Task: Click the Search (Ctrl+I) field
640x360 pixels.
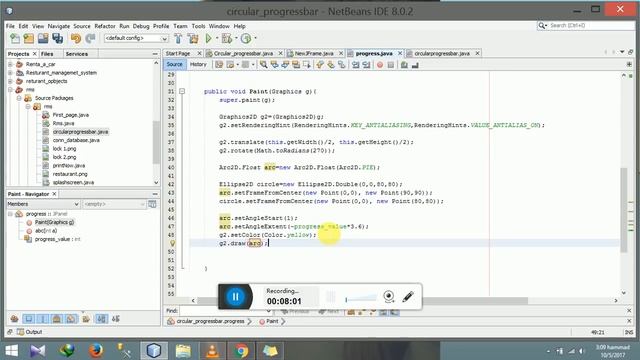Action: click(586, 26)
